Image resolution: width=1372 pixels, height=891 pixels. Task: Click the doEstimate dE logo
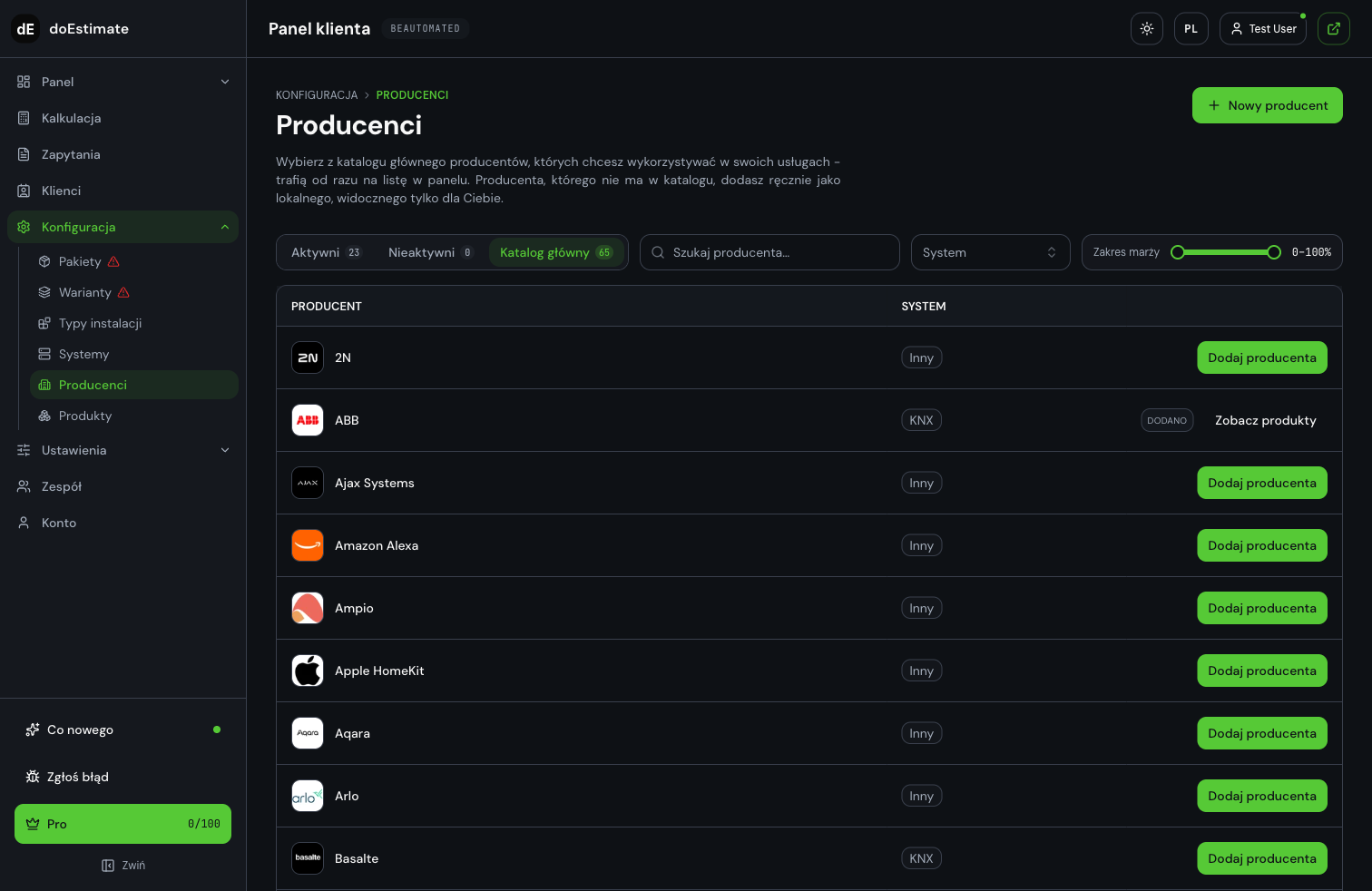(x=25, y=29)
